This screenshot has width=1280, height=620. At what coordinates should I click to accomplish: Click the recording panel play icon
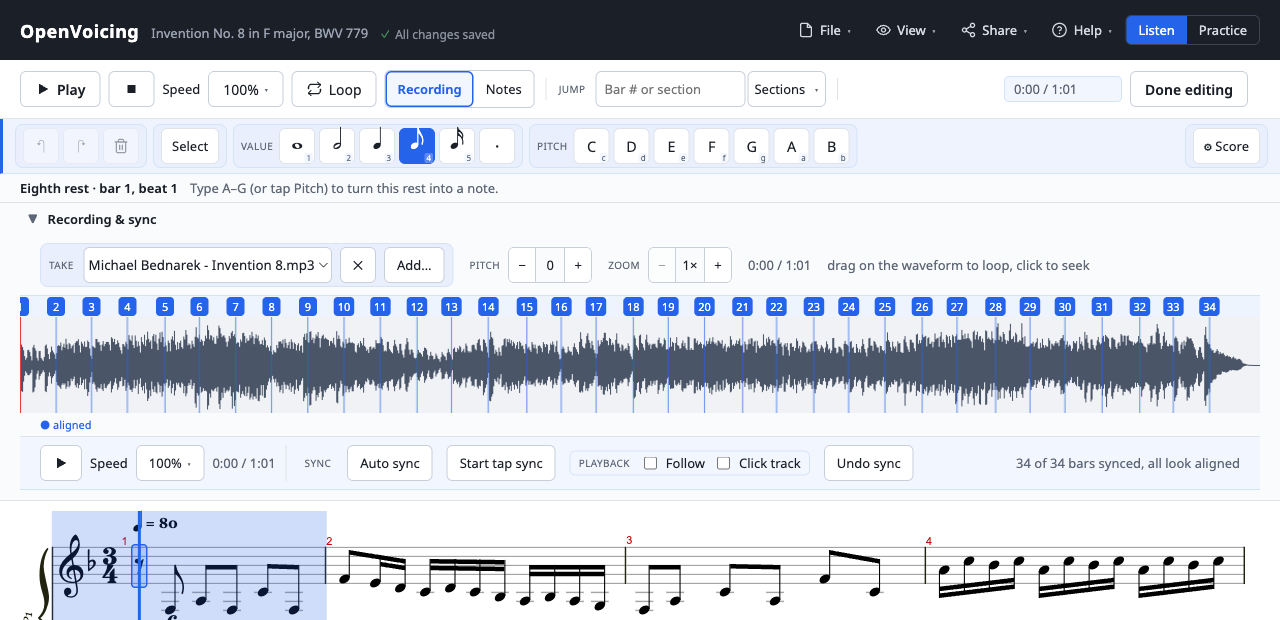(x=61, y=463)
